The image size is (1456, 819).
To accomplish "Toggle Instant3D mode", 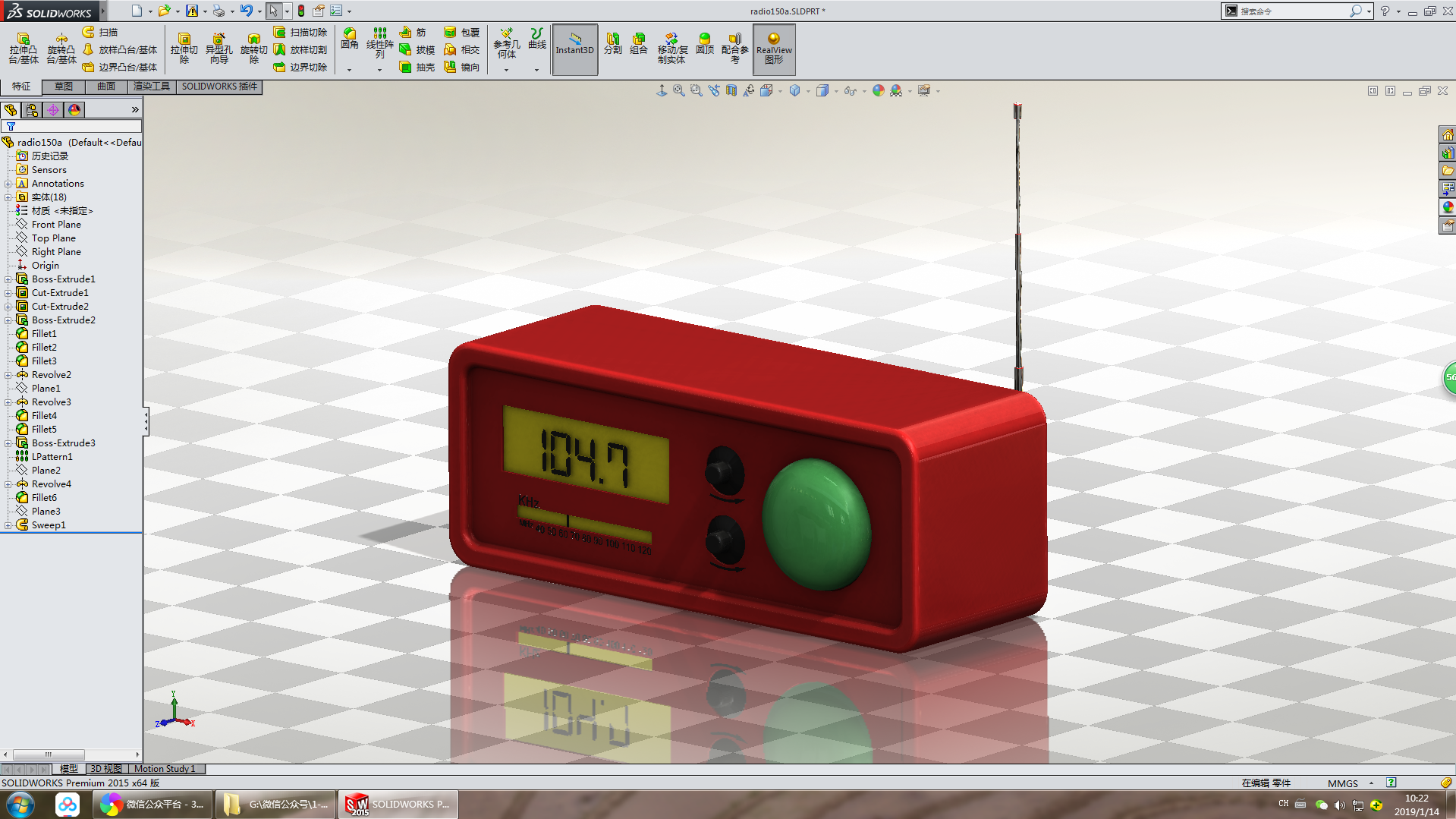I will pyautogui.click(x=575, y=49).
